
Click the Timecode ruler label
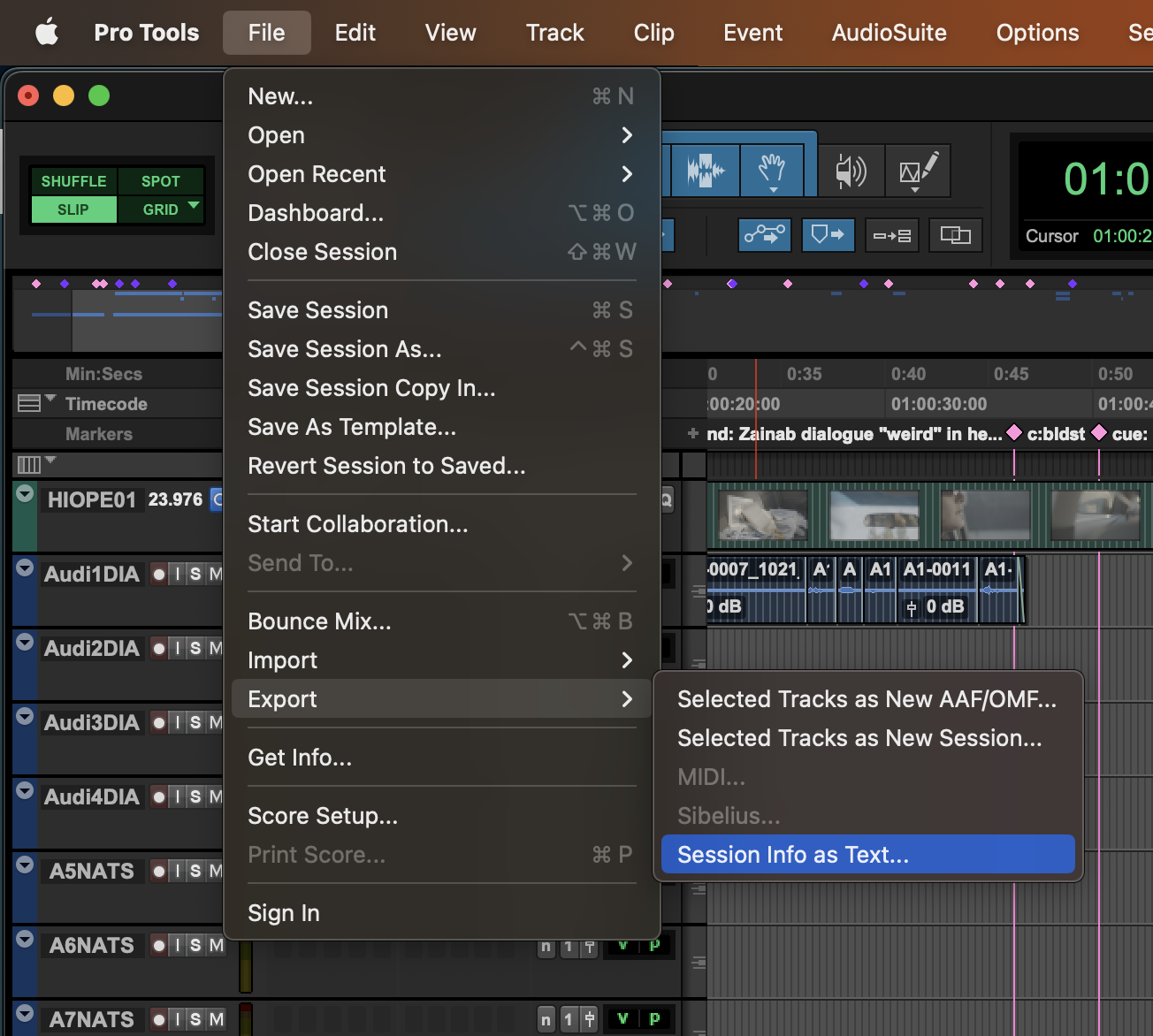coord(106,404)
